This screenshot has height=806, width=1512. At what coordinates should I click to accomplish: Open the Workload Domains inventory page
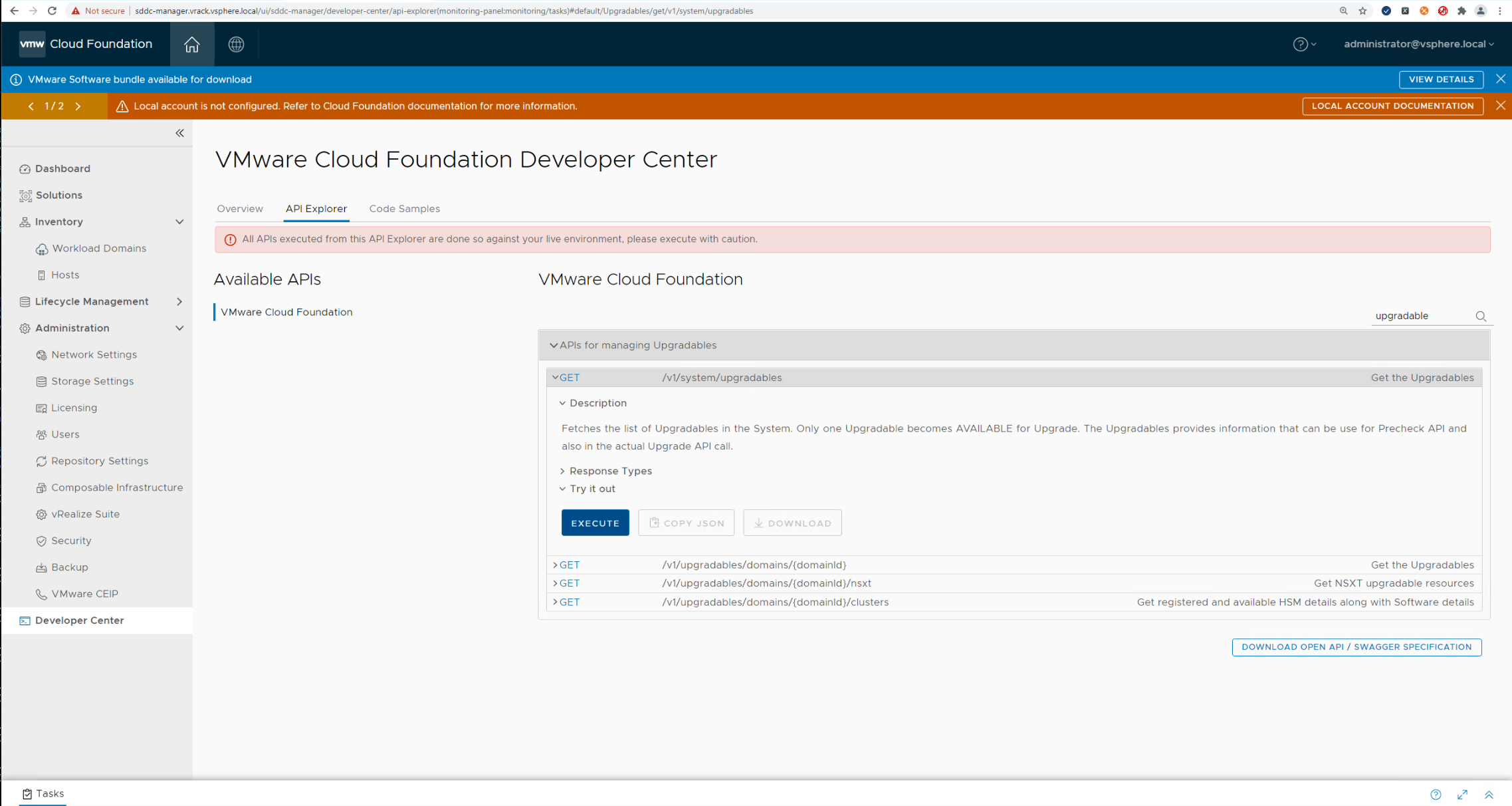coord(99,248)
